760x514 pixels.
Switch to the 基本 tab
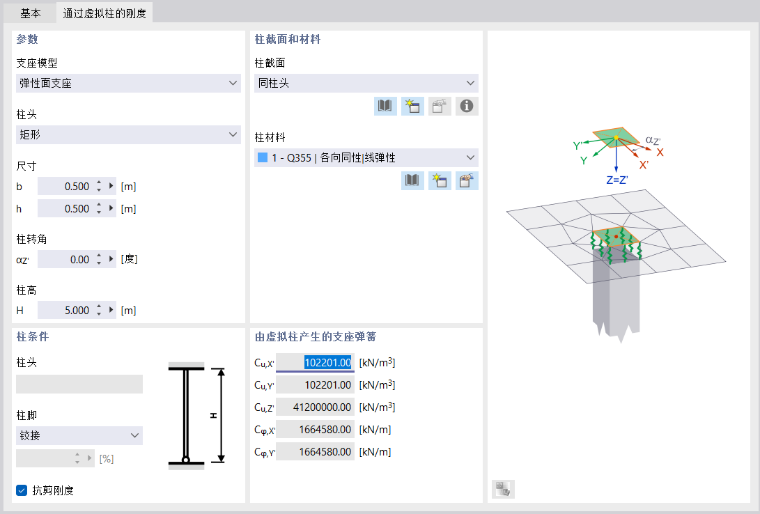pyautogui.click(x=30, y=13)
